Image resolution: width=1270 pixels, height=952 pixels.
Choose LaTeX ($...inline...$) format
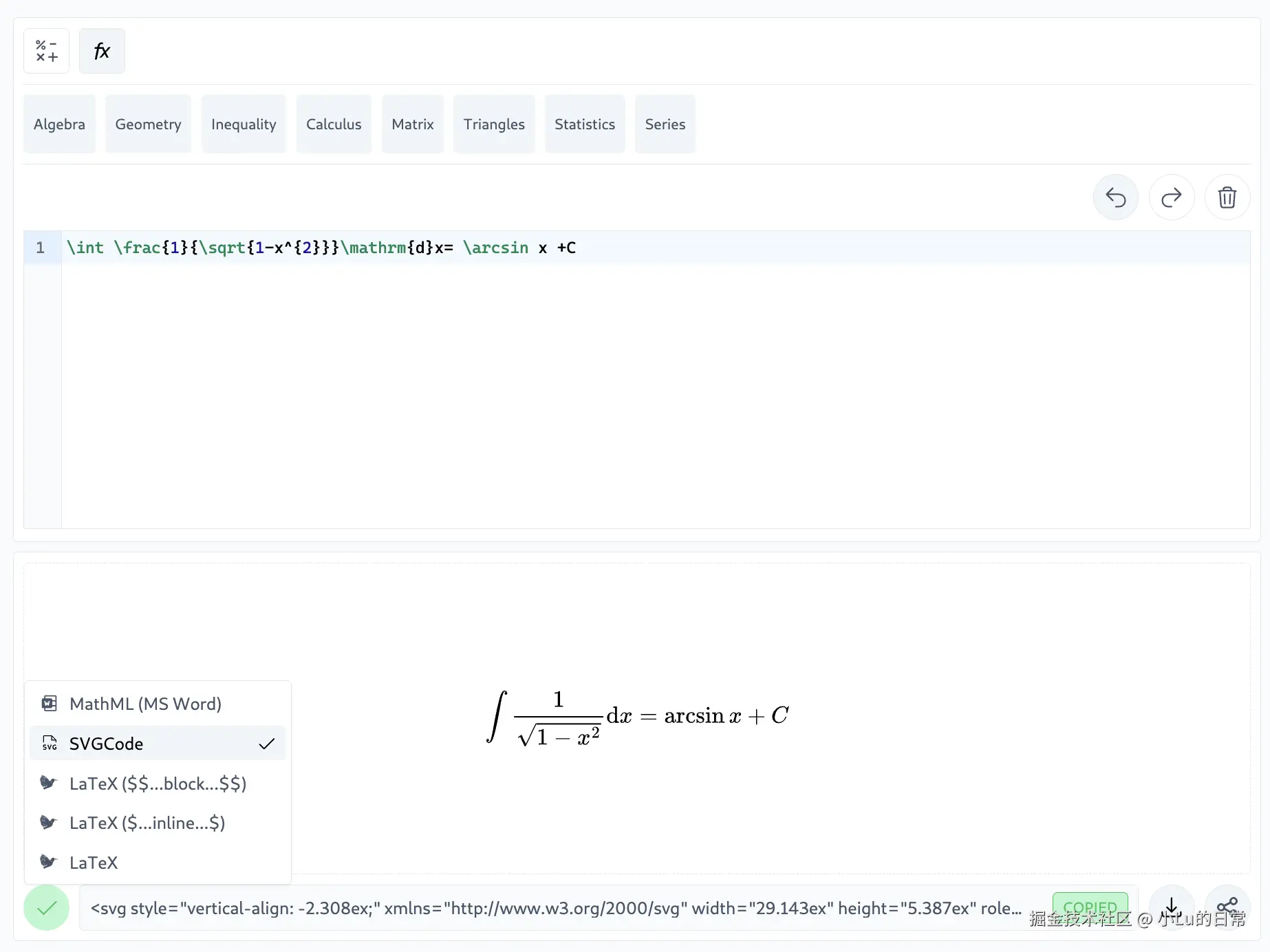click(x=147, y=823)
